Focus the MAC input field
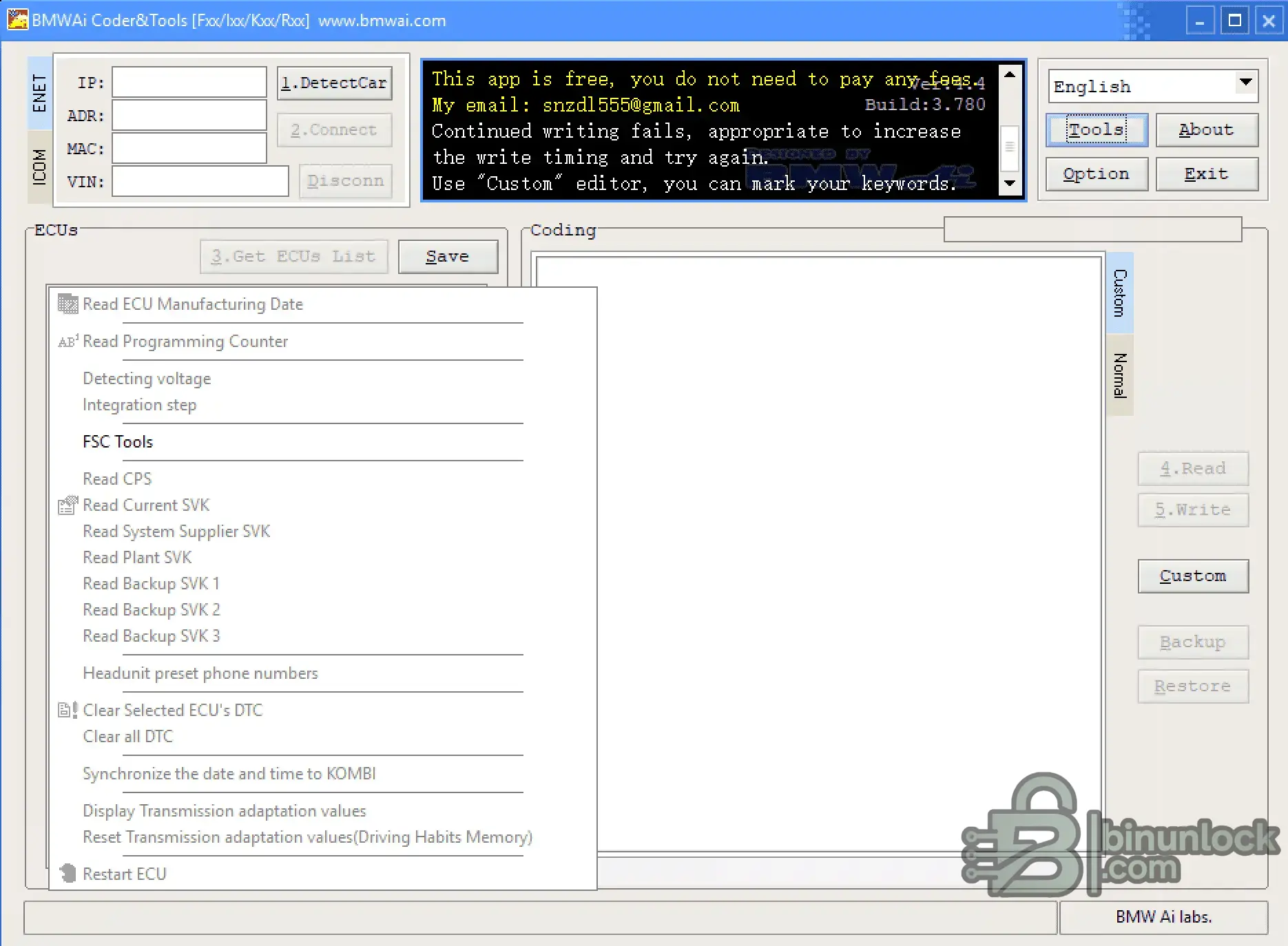The width and height of the screenshot is (1288, 946). tap(189, 149)
